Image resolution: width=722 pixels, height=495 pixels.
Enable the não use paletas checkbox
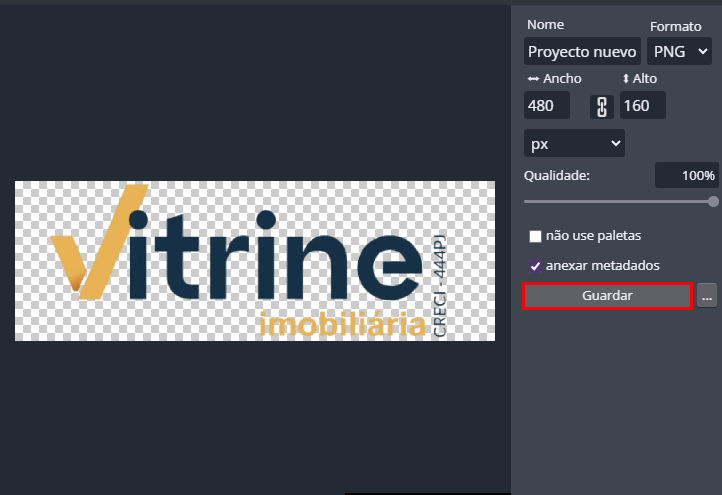(535, 236)
